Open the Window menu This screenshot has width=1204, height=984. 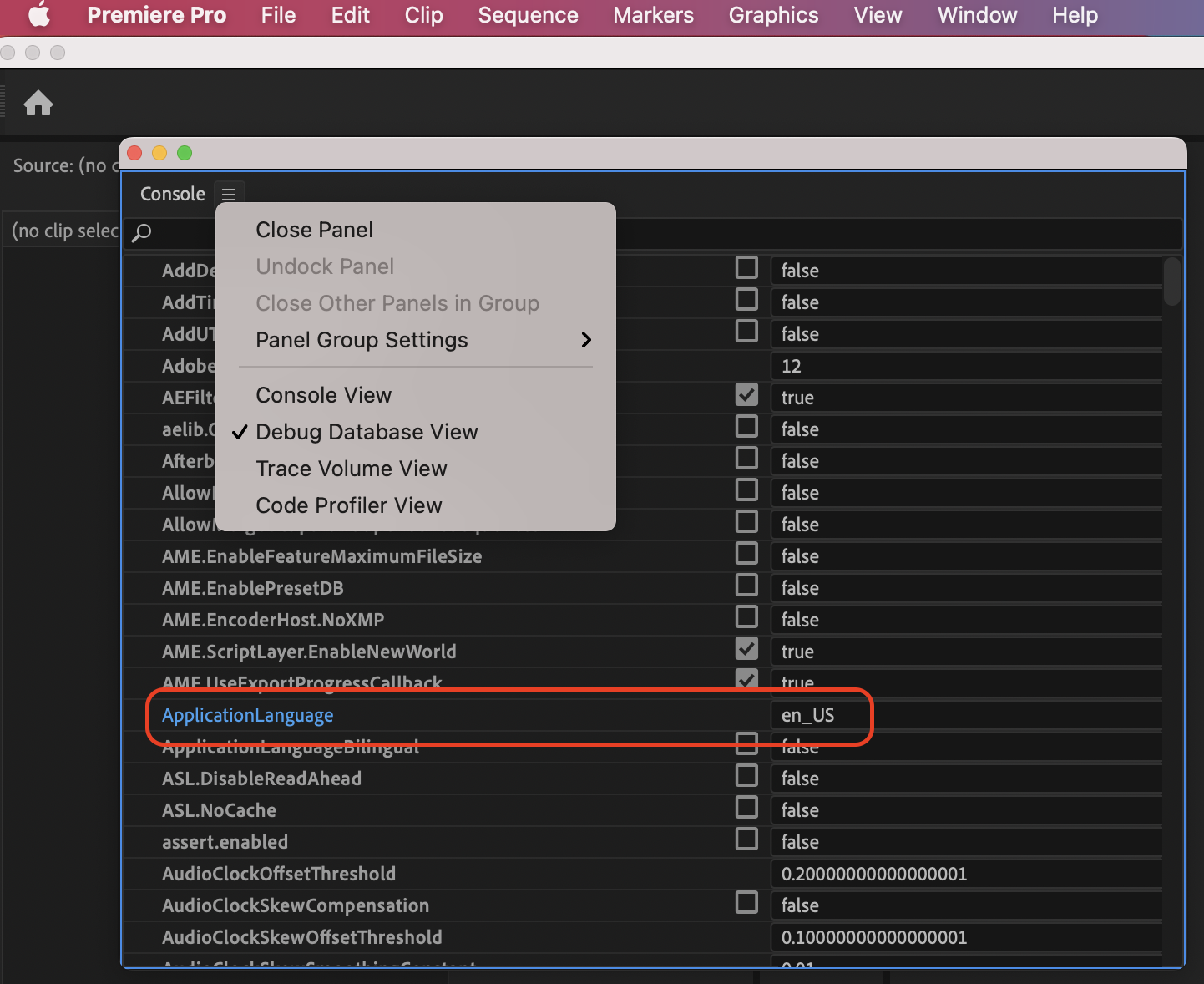point(977,15)
